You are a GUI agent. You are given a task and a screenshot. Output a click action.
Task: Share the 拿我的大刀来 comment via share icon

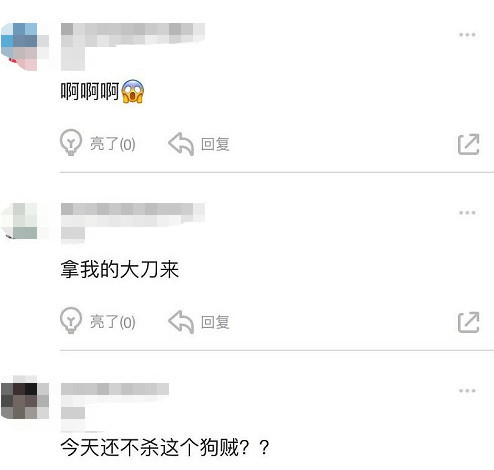click(x=469, y=322)
